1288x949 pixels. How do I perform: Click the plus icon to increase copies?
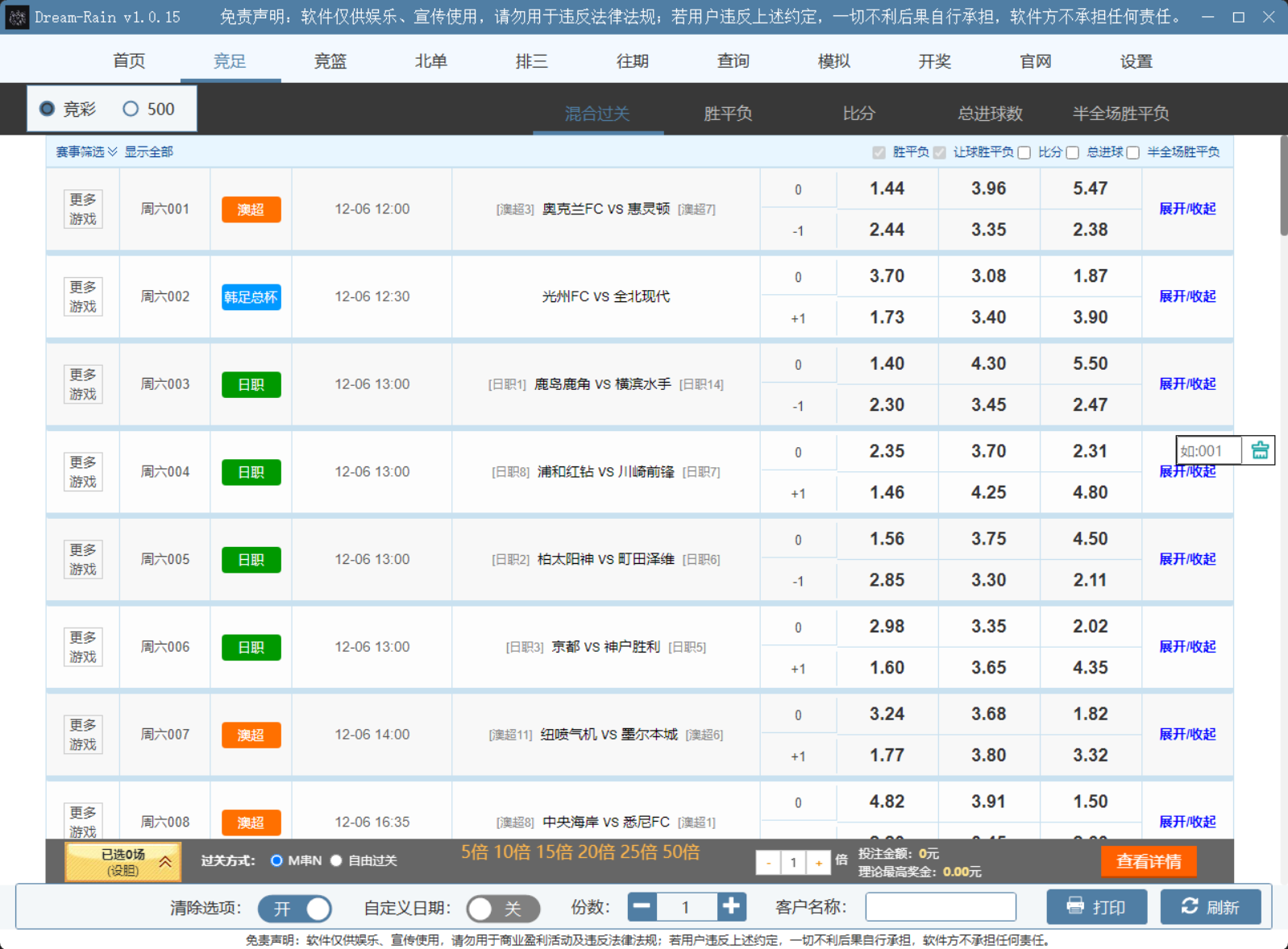[x=731, y=906]
